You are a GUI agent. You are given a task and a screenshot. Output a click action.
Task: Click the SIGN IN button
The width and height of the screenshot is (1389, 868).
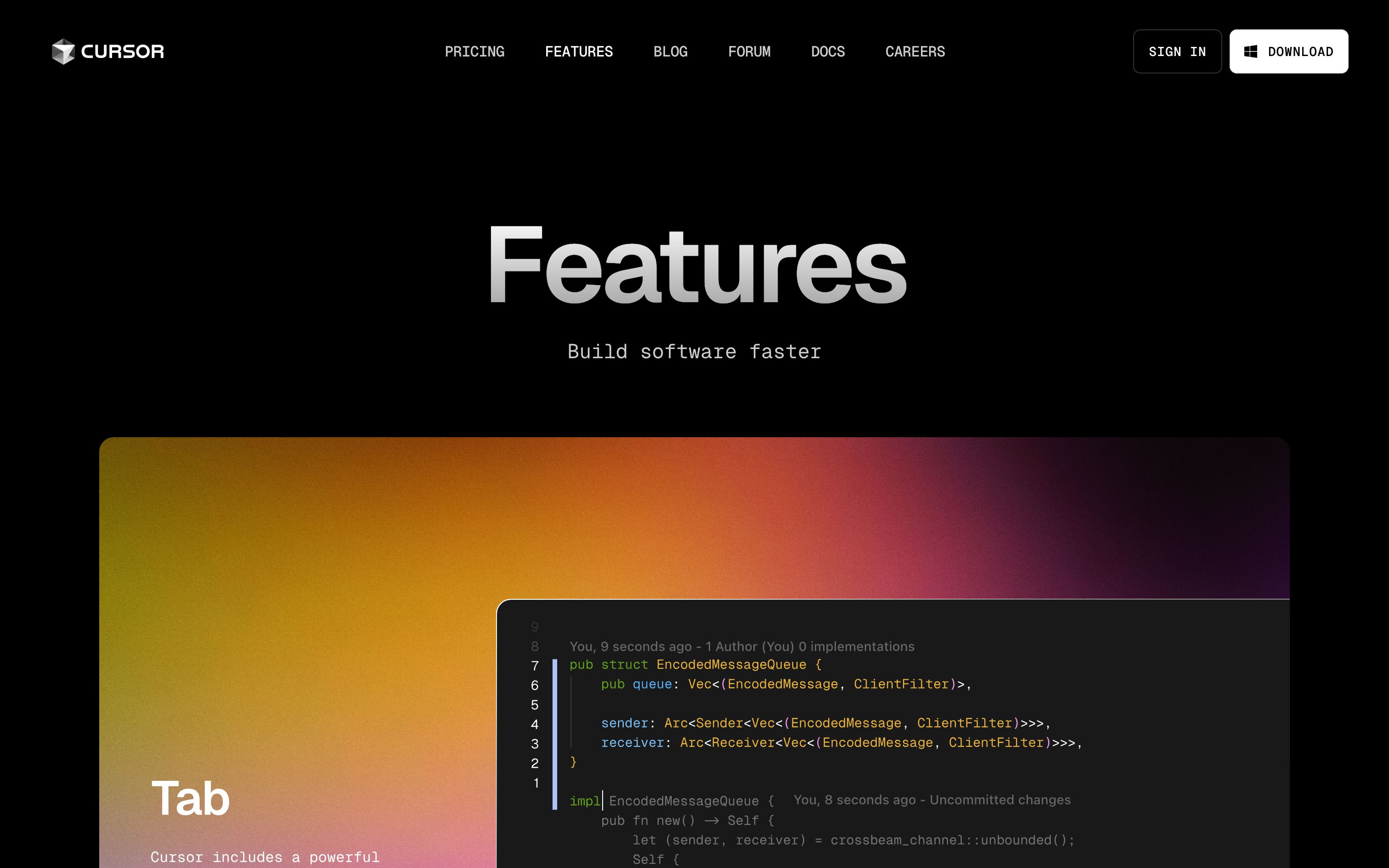1177,51
